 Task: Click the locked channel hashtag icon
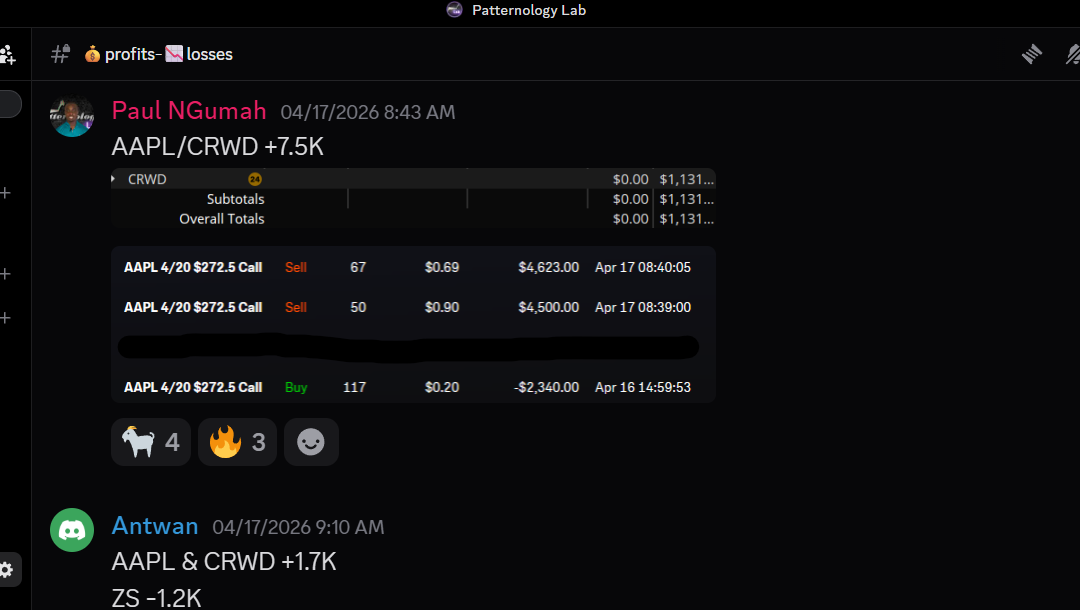coord(61,54)
